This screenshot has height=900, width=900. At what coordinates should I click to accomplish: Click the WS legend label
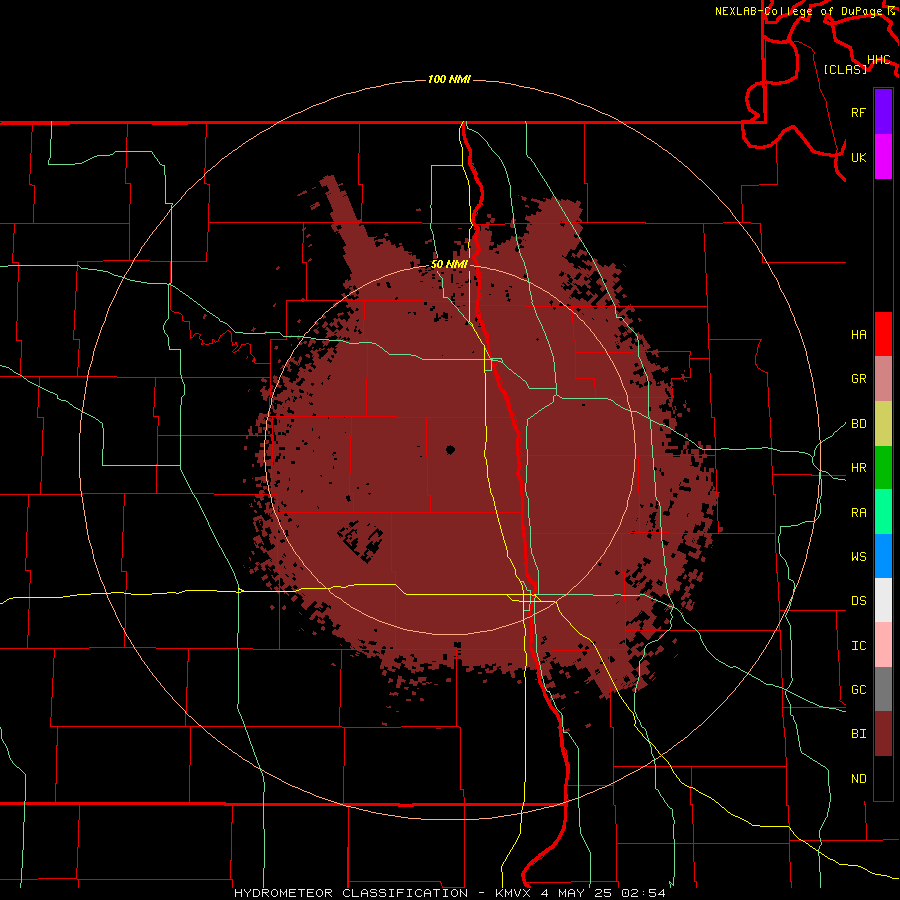tap(858, 557)
